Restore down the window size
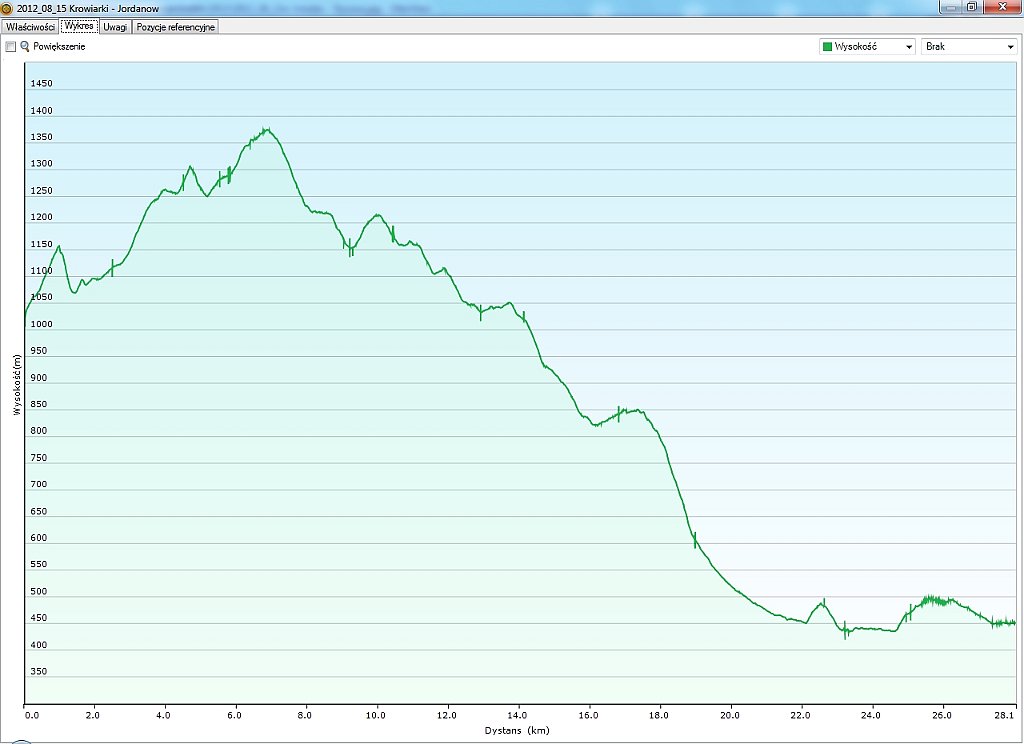The image size is (1024, 744). point(971,7)
